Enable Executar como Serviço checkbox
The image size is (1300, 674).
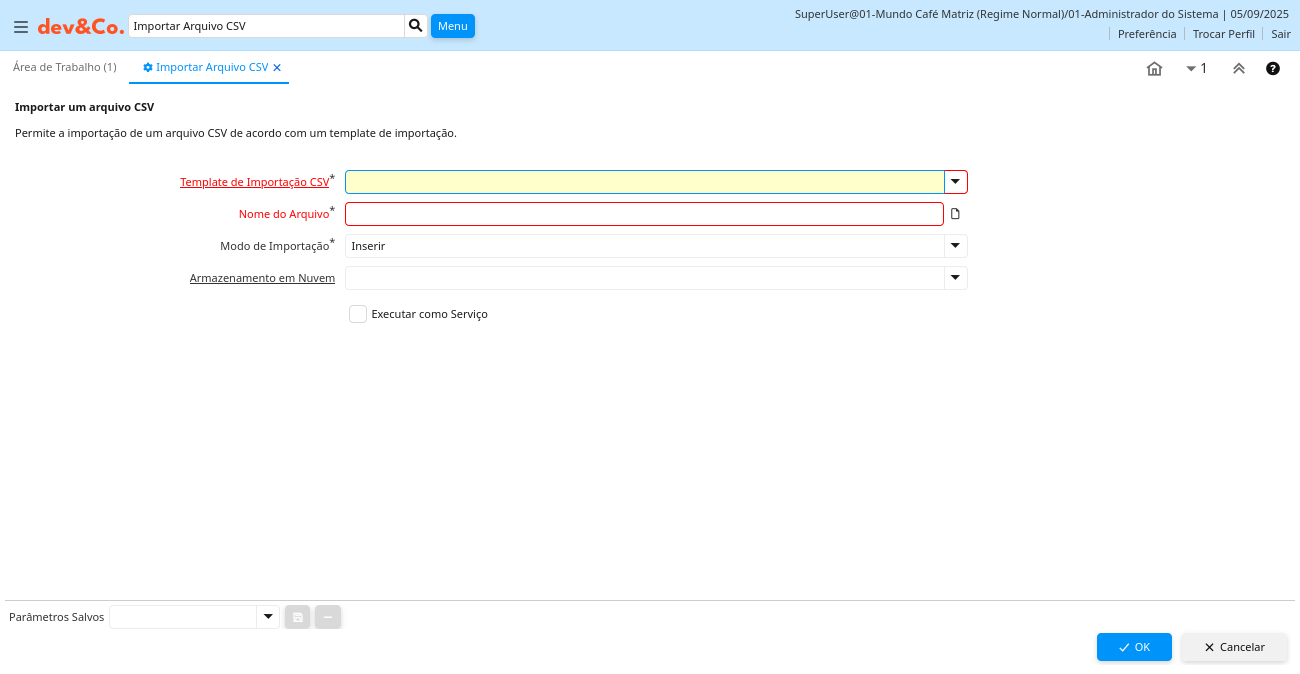click(x=358, y=314)
